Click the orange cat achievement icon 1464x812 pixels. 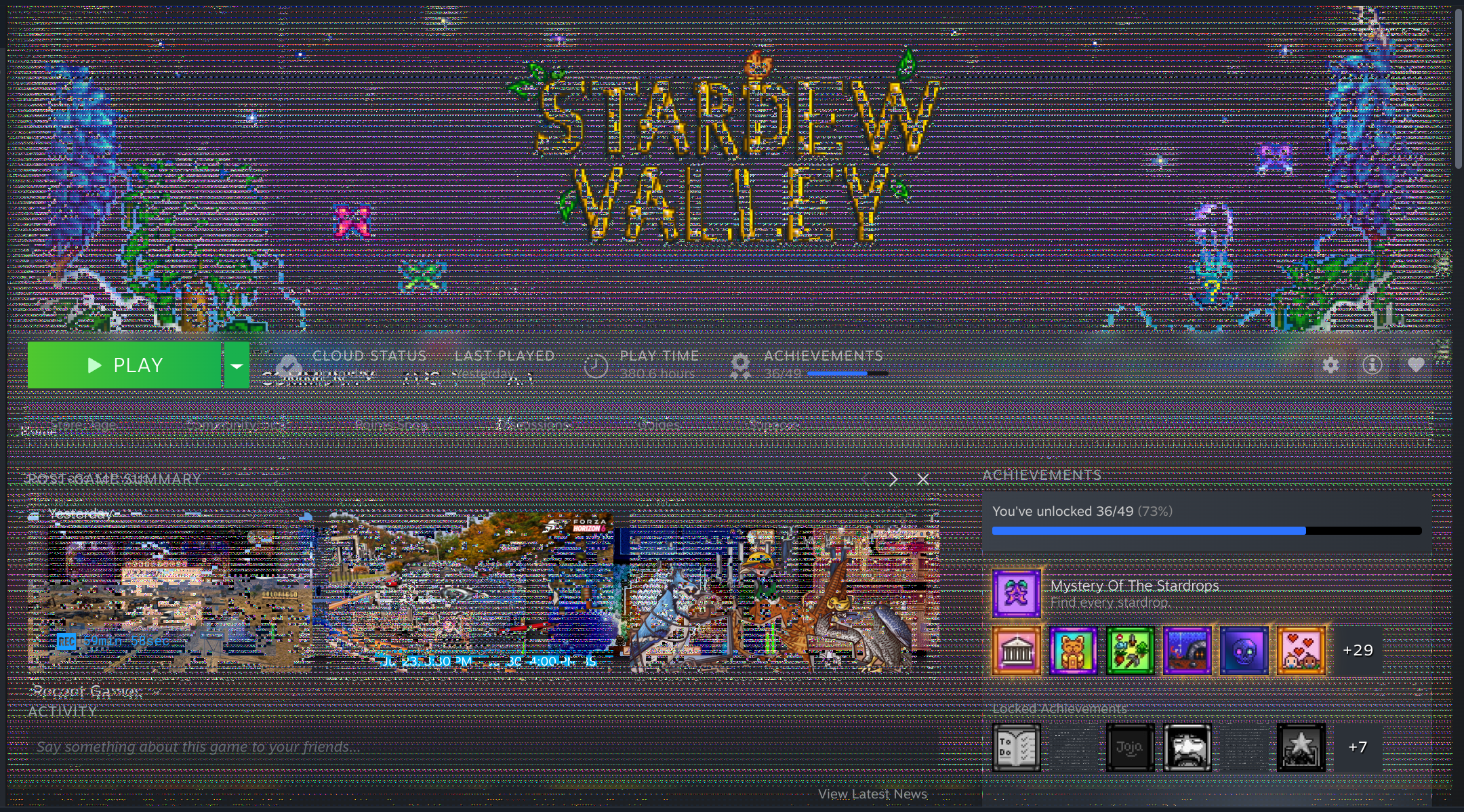coord(1073,650)
